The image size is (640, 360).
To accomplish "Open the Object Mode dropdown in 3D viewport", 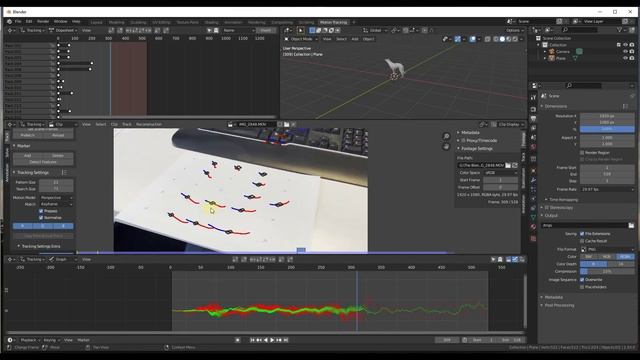I will pyautogui.click(x=301, y=39).
